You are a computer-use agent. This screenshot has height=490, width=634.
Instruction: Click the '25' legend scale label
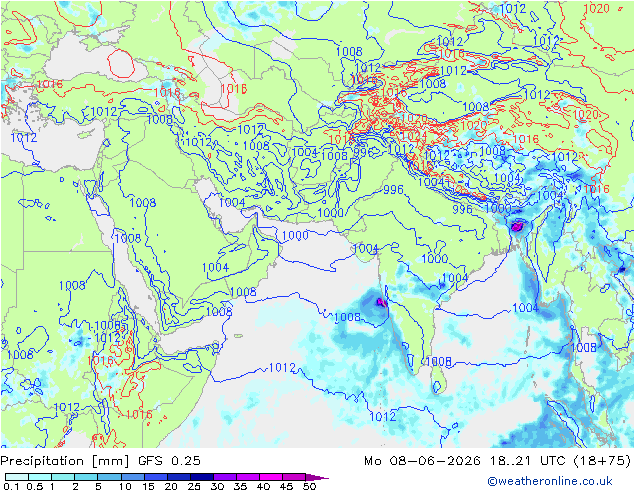[x=194, y=486]
